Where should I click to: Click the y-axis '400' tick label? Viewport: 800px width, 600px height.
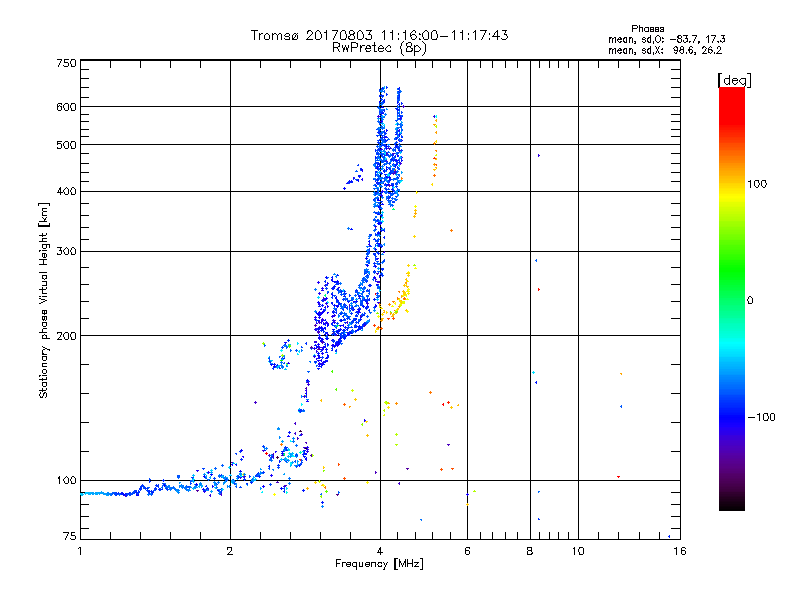point(66,192)
